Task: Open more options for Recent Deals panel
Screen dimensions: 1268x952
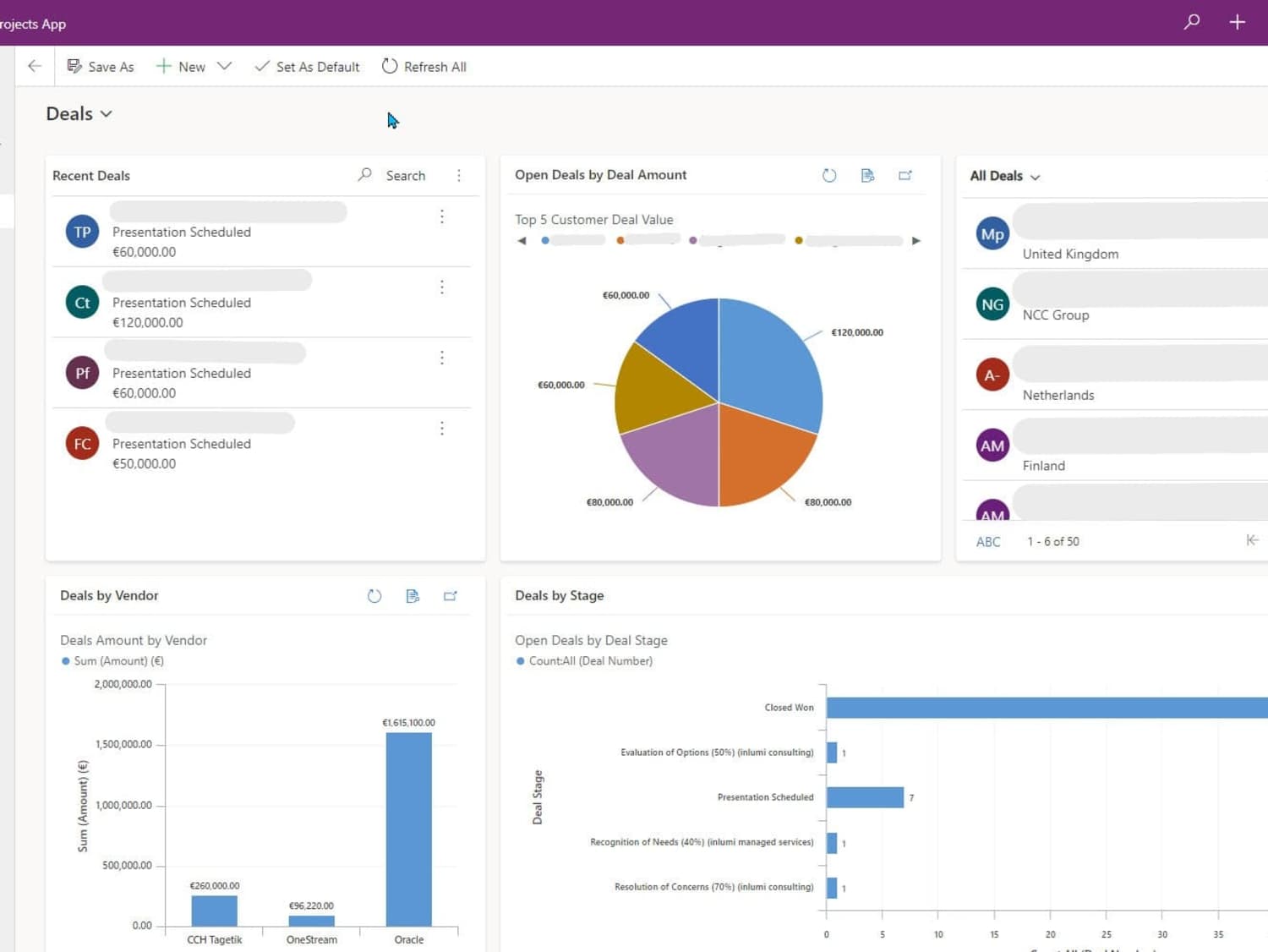Action: coord(459,175)
